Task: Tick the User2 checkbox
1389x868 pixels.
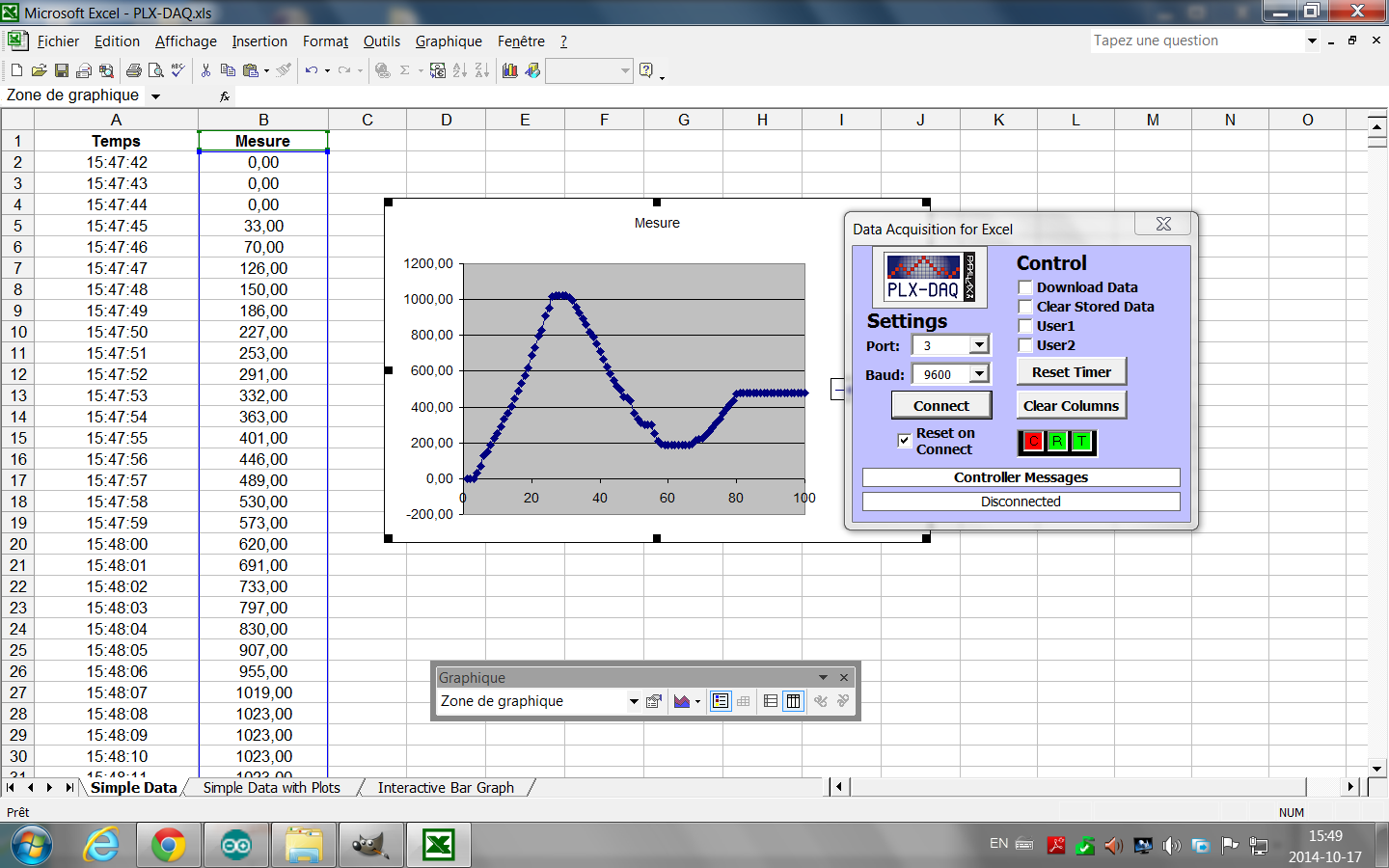Action: pos(1025,345)
